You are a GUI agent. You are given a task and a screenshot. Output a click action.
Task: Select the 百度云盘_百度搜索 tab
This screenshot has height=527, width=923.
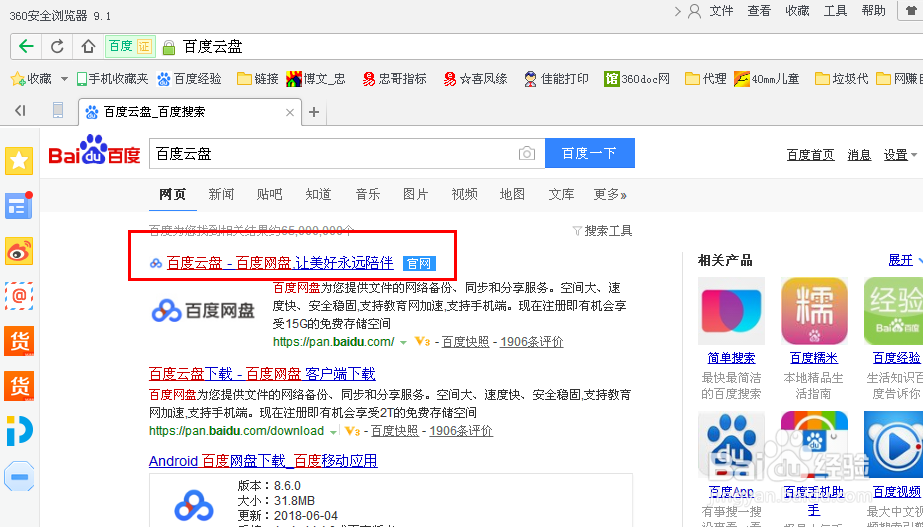[189, 112]
